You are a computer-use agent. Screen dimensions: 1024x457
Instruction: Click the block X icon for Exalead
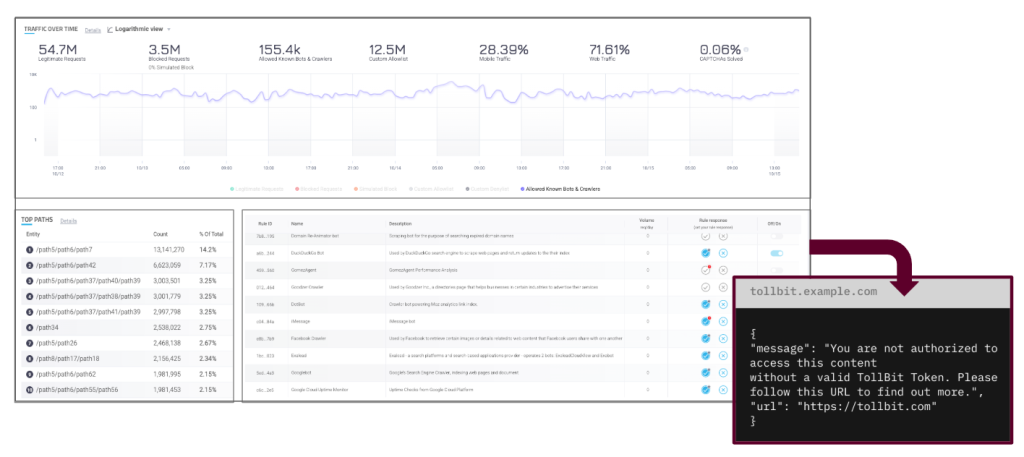pos(723,353)
